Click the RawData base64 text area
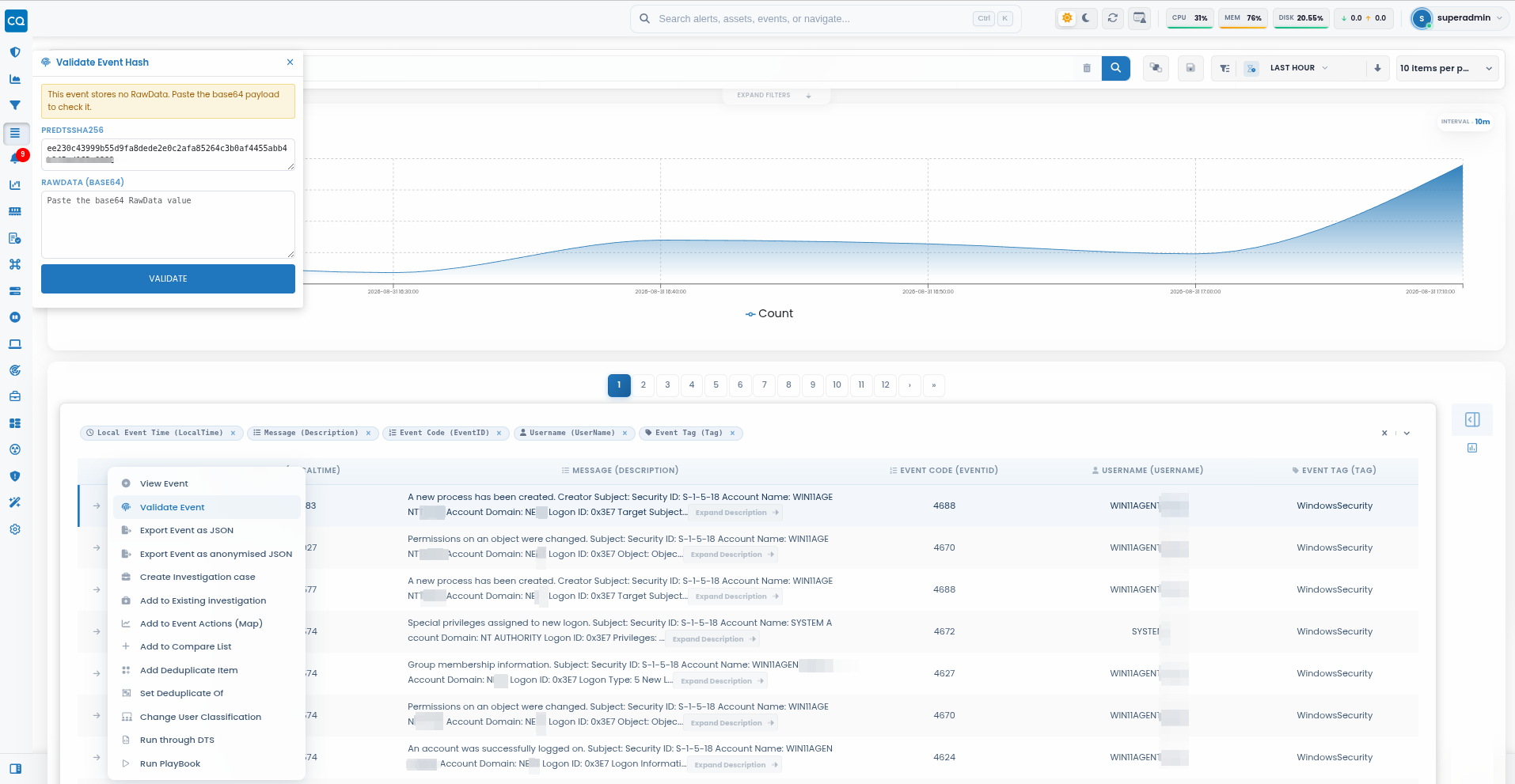 tap(168, 225)
